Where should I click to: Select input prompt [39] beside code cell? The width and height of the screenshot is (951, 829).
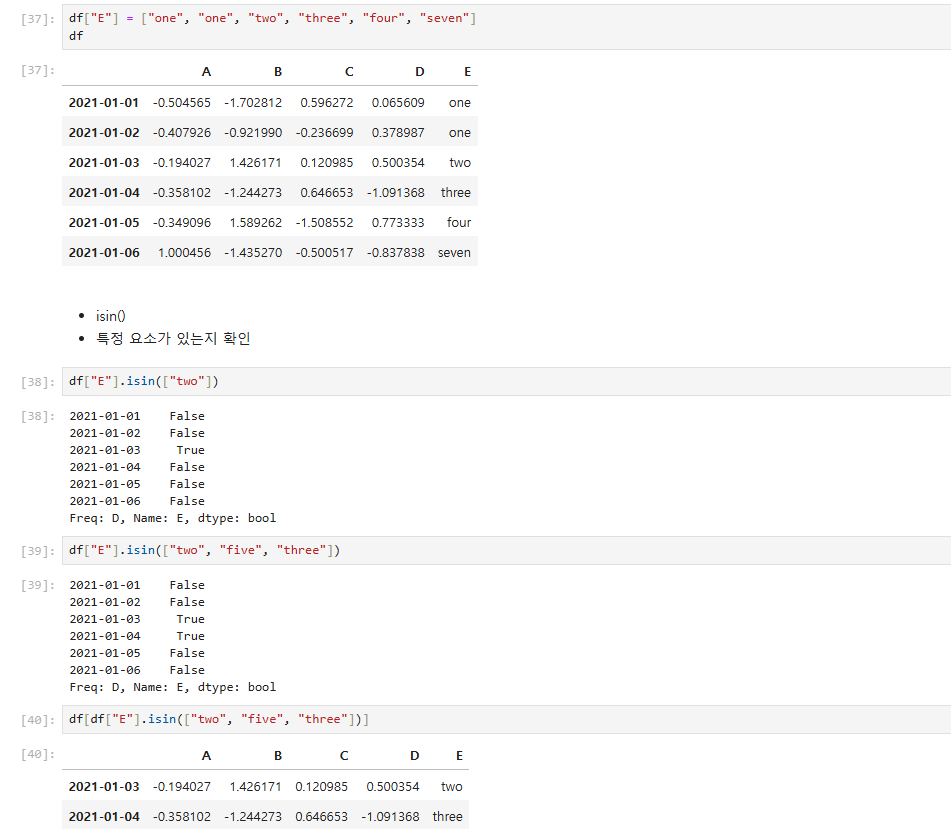[38, 551]
